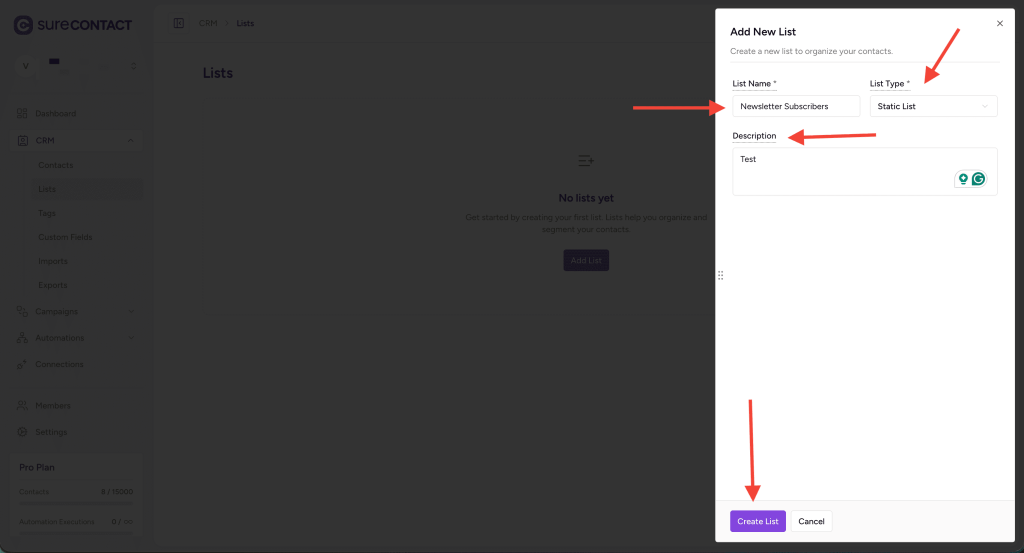This screenshot has width=1024, height=553.
Task: Click the Connections icon in sidebar
Action: coord(22,364)
